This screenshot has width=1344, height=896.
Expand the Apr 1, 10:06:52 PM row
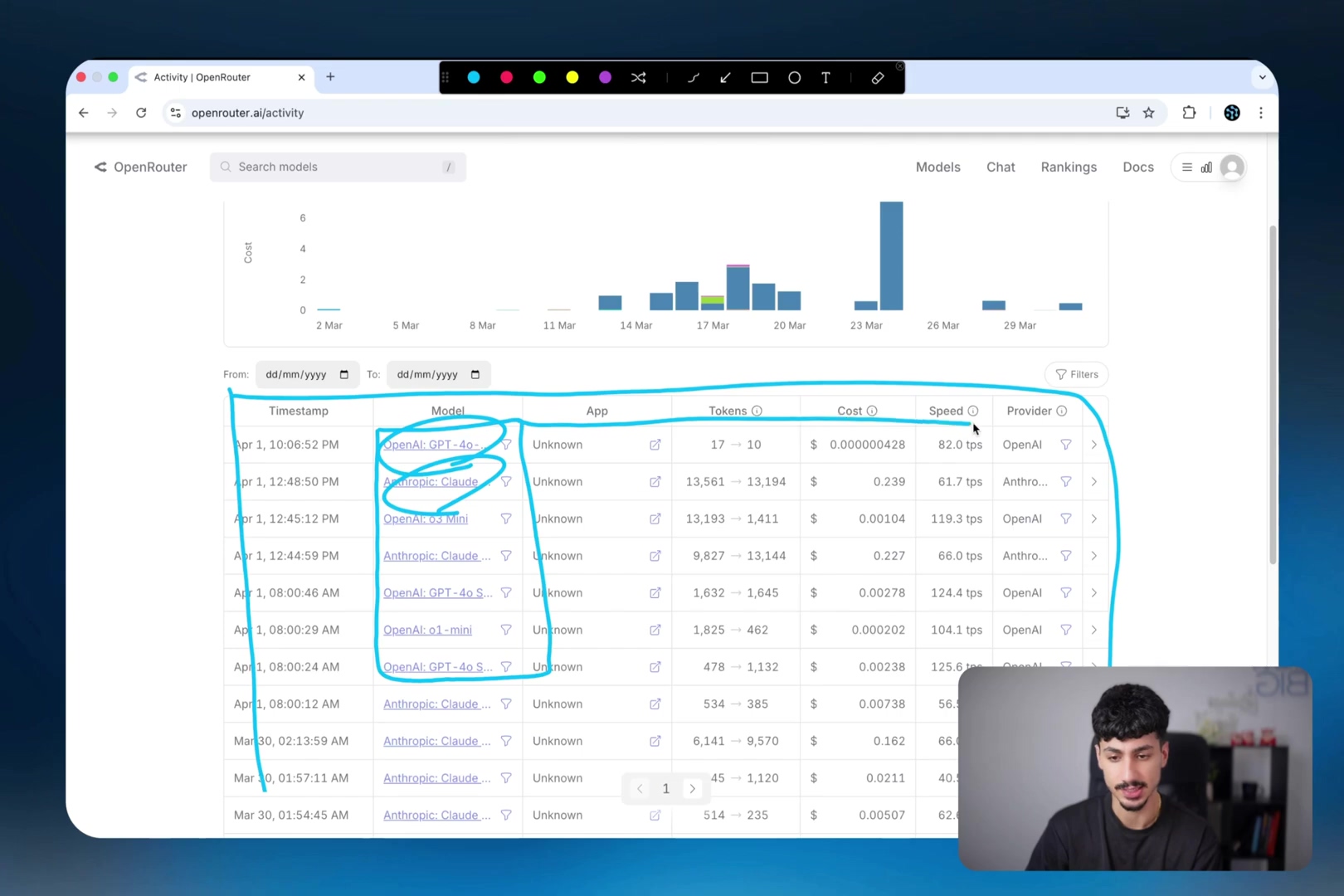tap(1093, 445)
